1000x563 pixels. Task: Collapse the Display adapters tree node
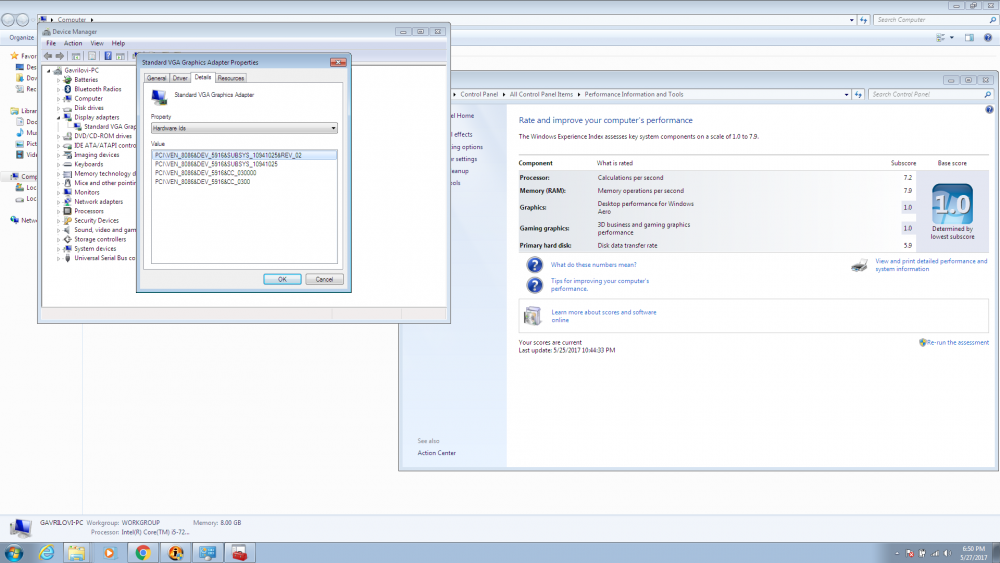coord(59,117)
